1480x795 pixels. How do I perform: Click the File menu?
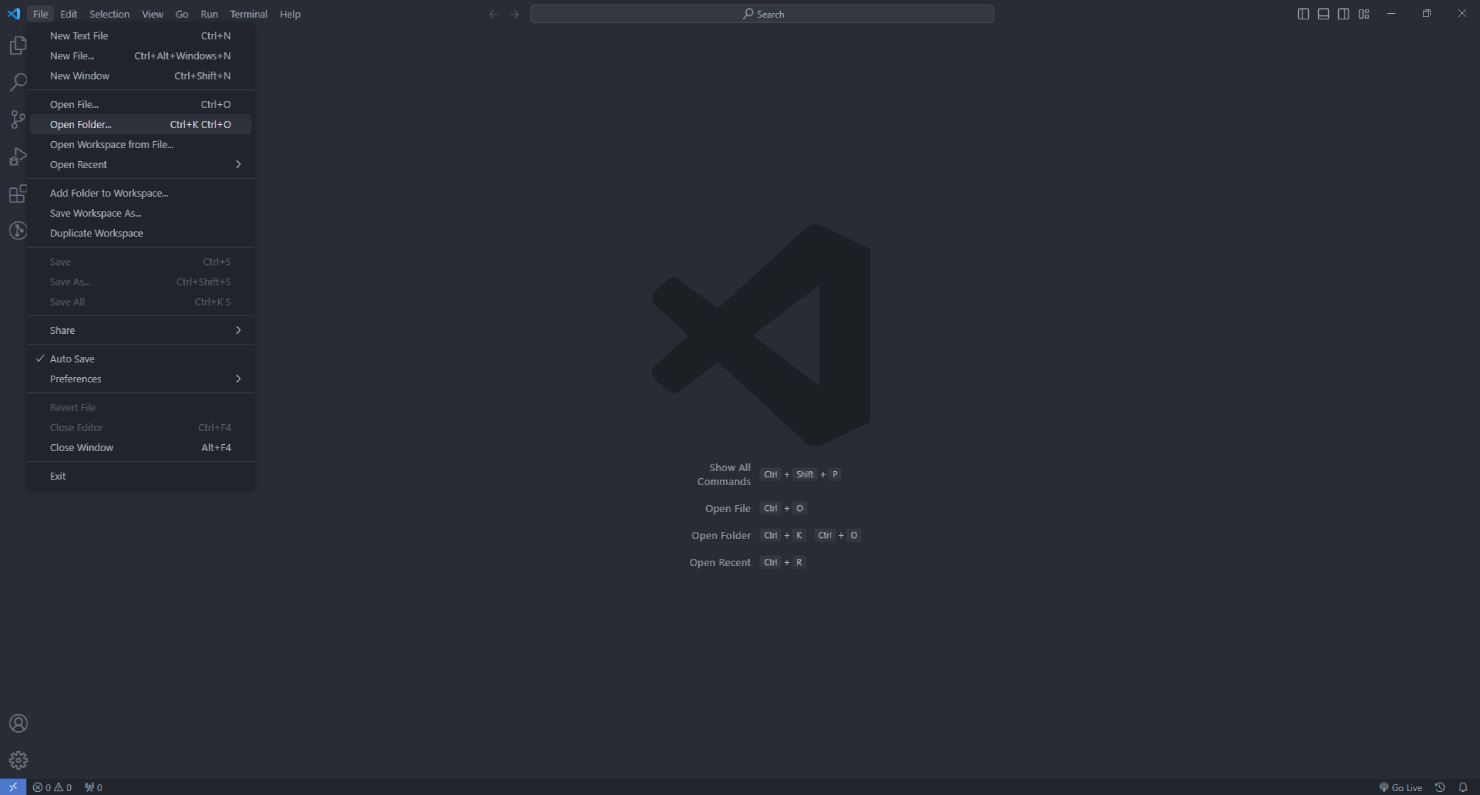tap(40, 14)
